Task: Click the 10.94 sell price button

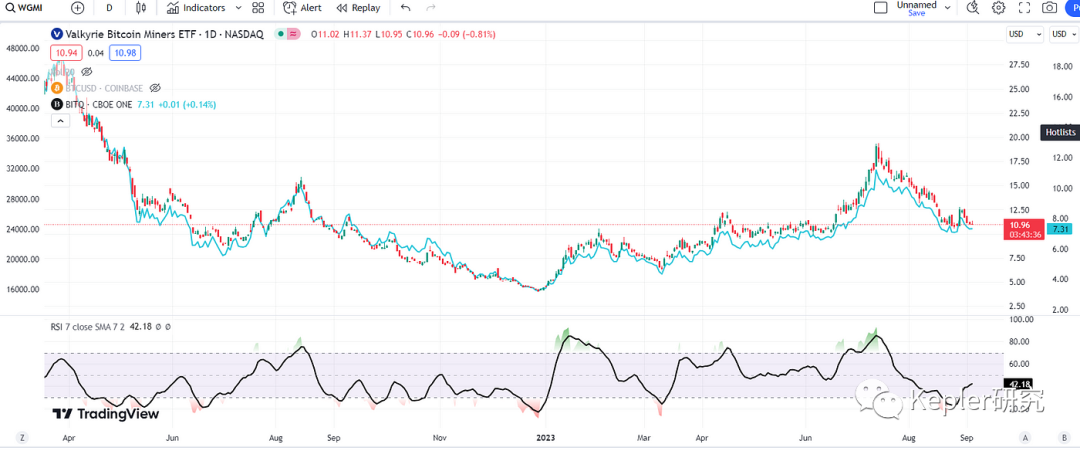Action: (66, 52)
